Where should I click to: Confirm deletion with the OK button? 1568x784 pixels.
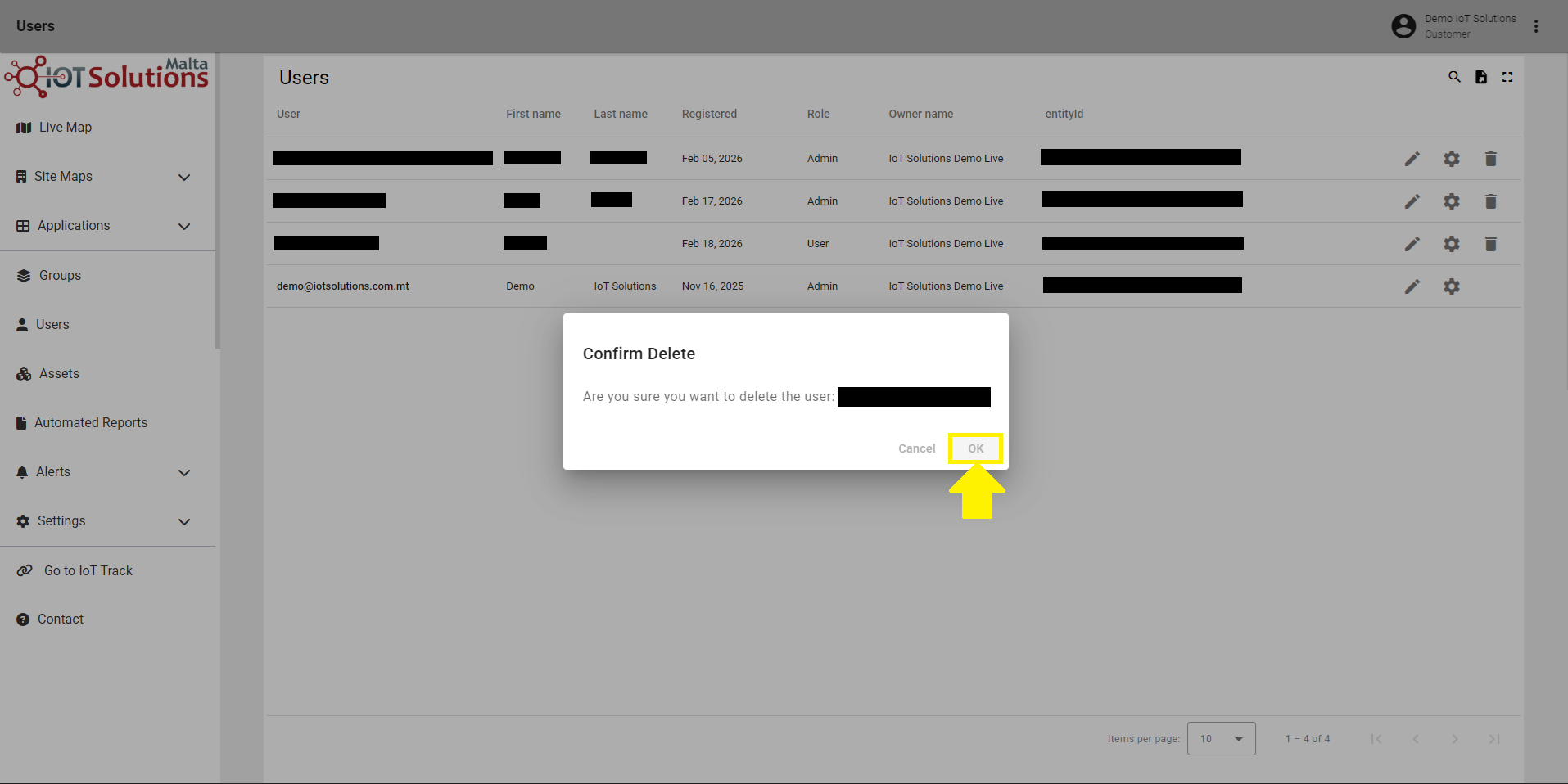click(x=975, y=448)
